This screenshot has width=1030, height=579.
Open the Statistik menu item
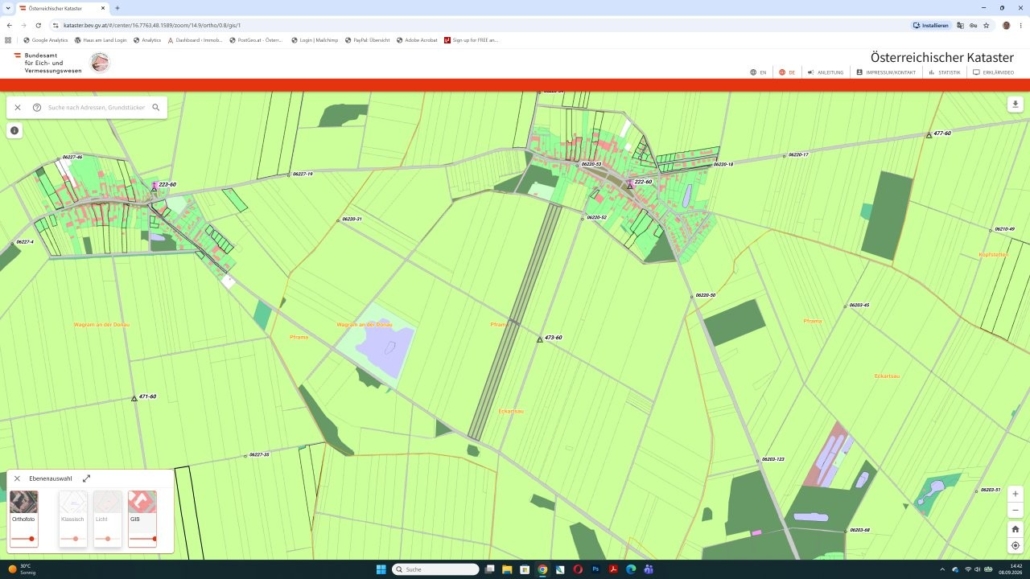pos(944,72)
